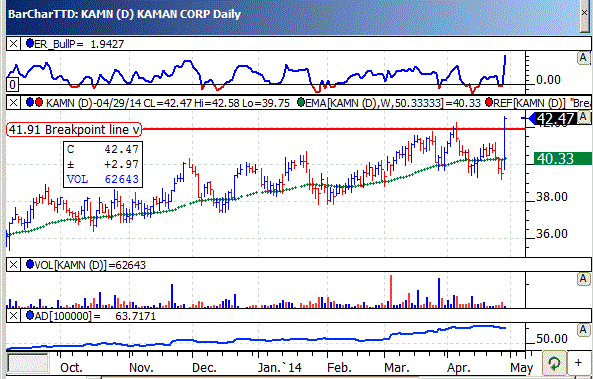This screenshot has height=379, width=593.
Task: Toggle auto-scale A on volume pane
Action: [x=583, y=280]
